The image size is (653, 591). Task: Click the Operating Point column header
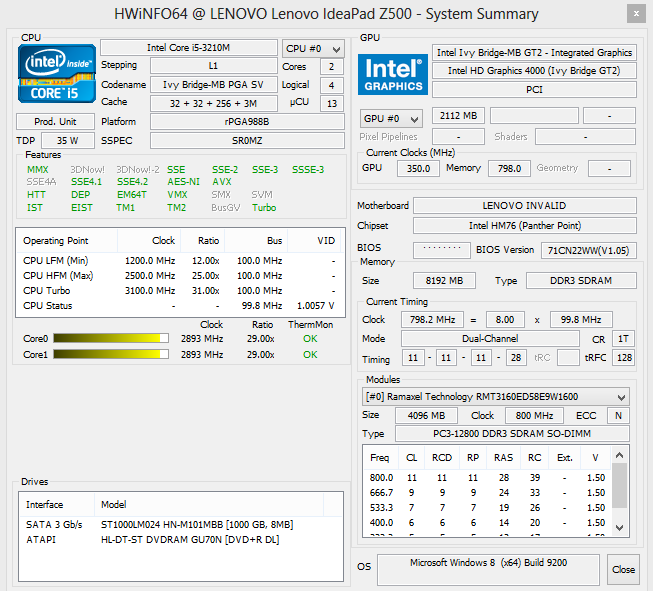(x=56, y=241)
